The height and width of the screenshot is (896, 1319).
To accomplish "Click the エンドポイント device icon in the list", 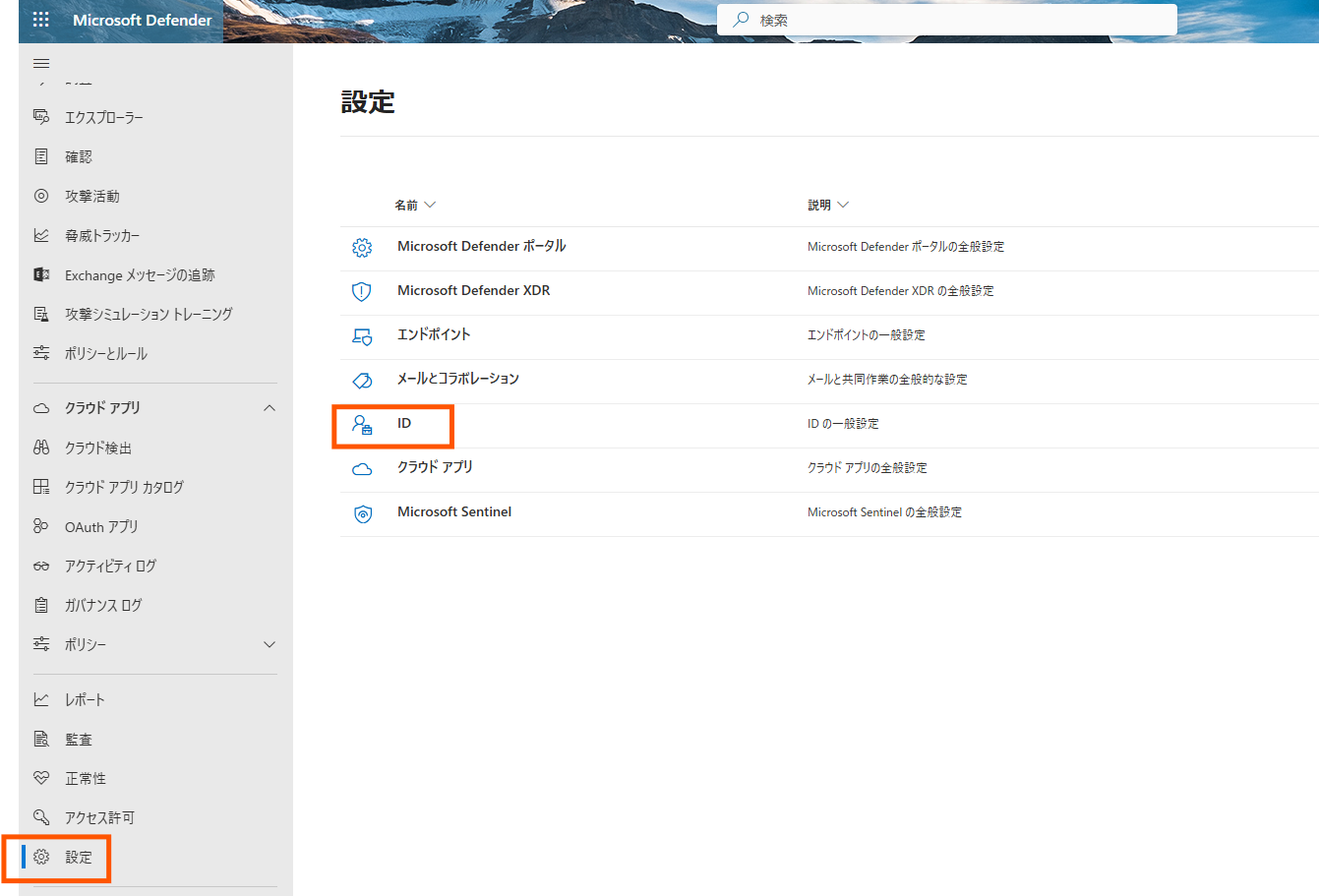I will (363, 336).
